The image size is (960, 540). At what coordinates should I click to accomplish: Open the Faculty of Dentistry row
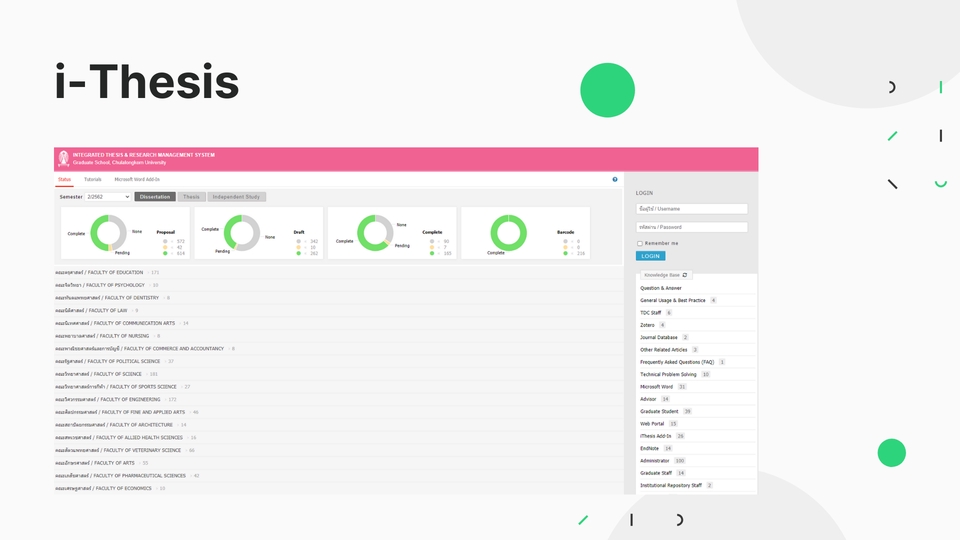tap(339, 298)
